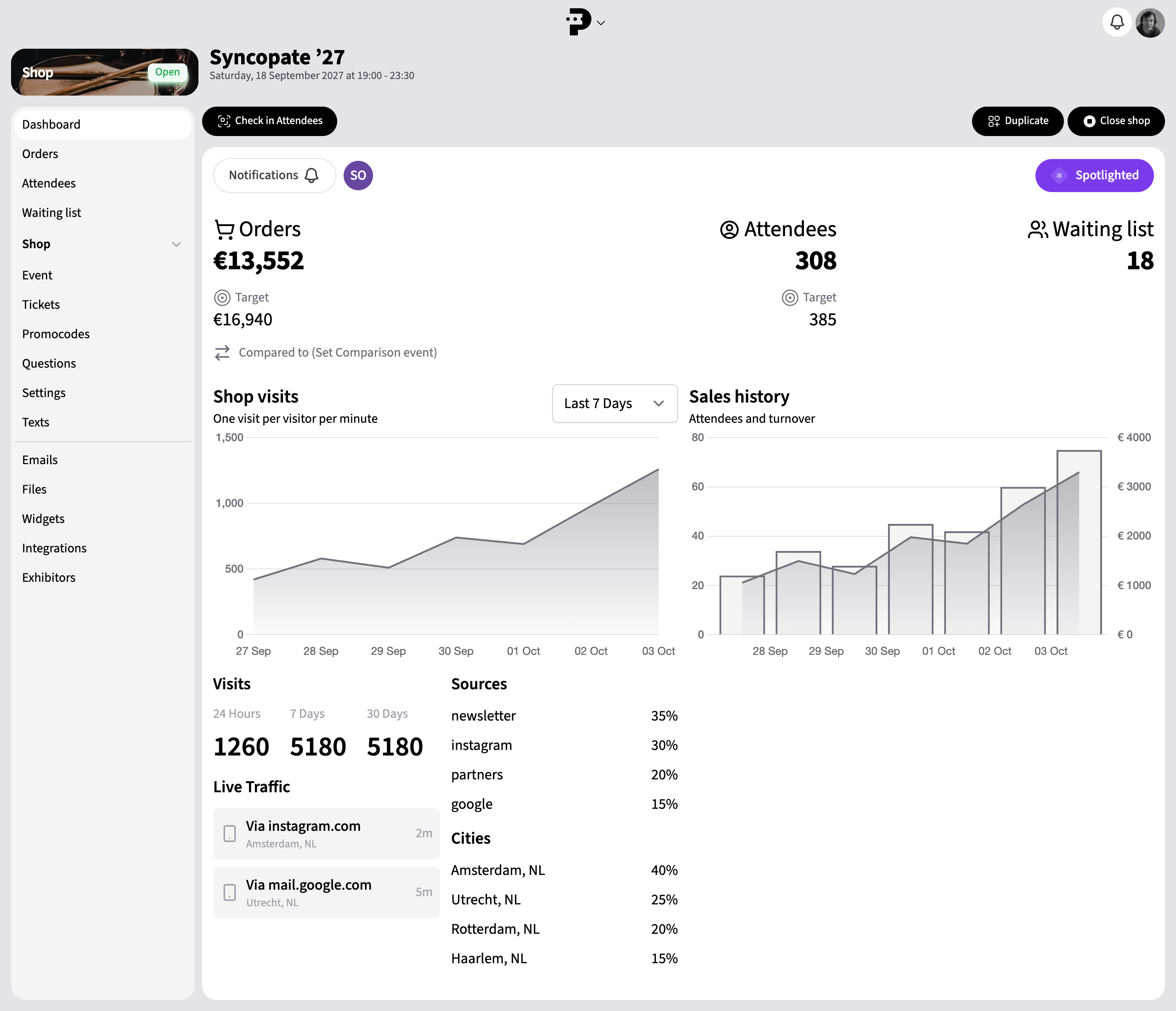This screenshot has height=1011, width=1176.
Task: Click the star icon in the Spotlighted button
Action: (x=1059, y=176)
